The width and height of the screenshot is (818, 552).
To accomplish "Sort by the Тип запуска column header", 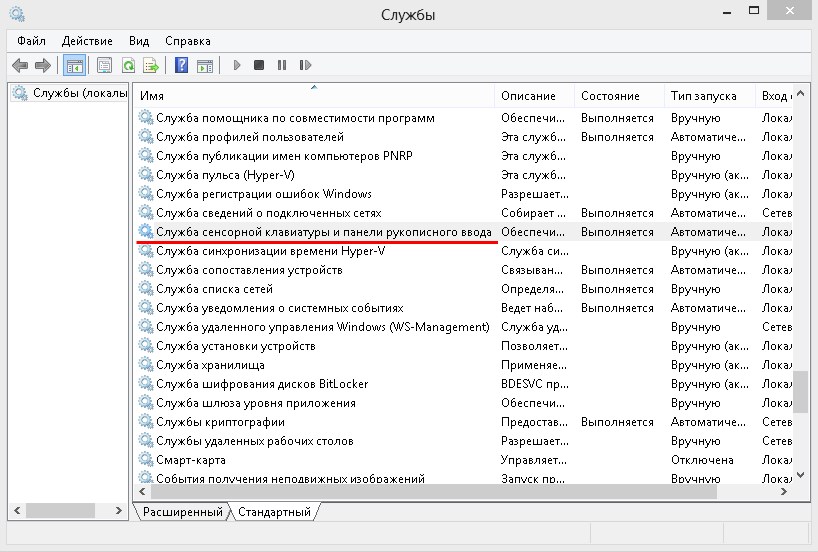I will 709,95.
